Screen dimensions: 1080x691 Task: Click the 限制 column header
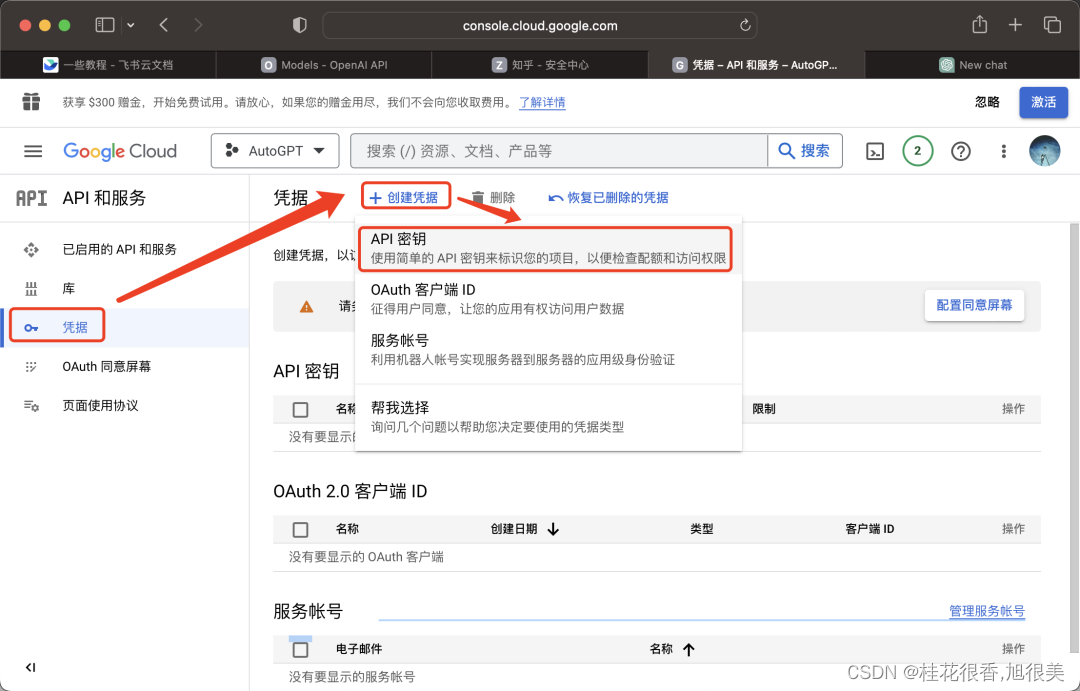(764, 409)
